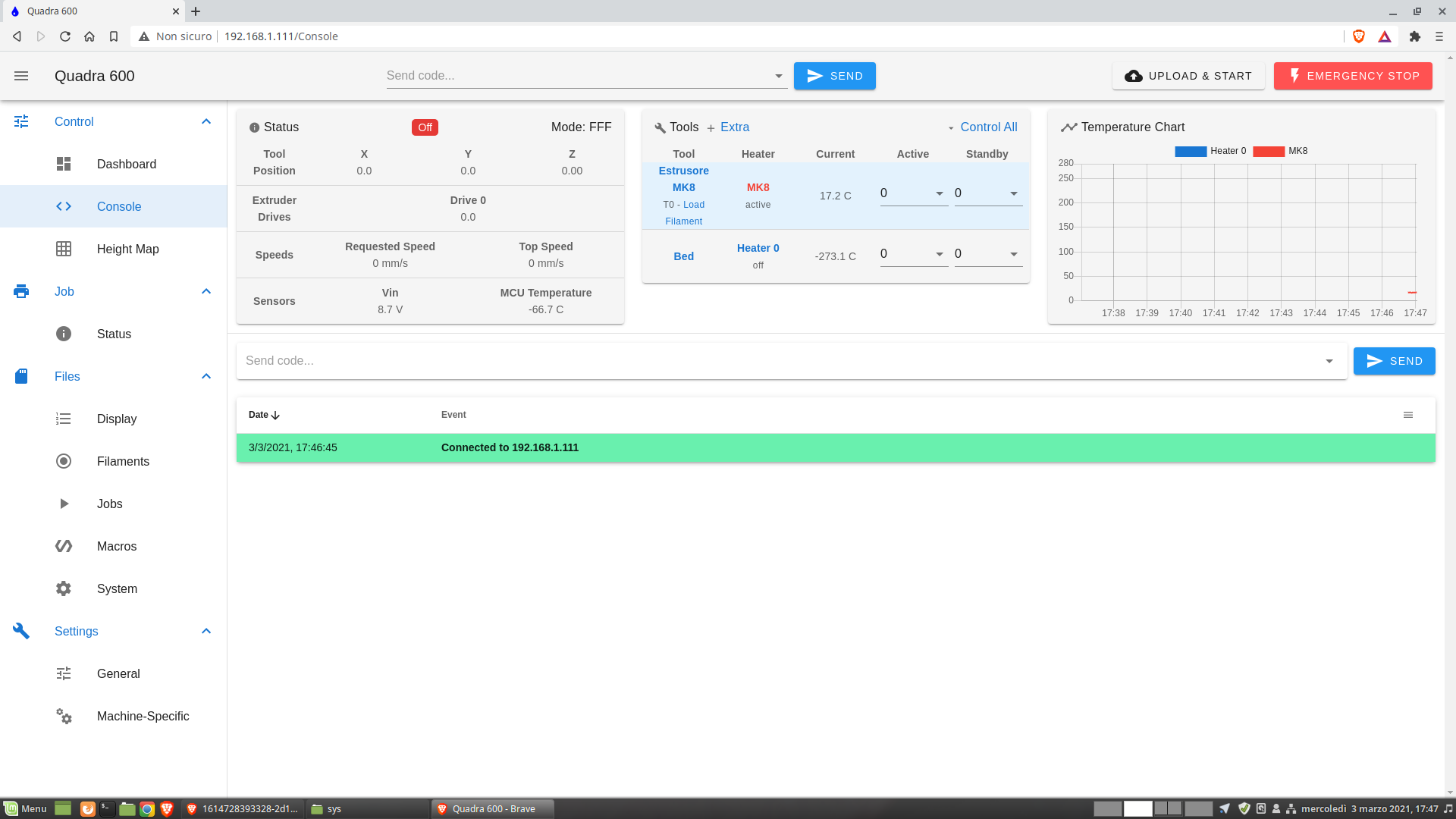Open the browser extensions puzzle icon

(1415, 36)
